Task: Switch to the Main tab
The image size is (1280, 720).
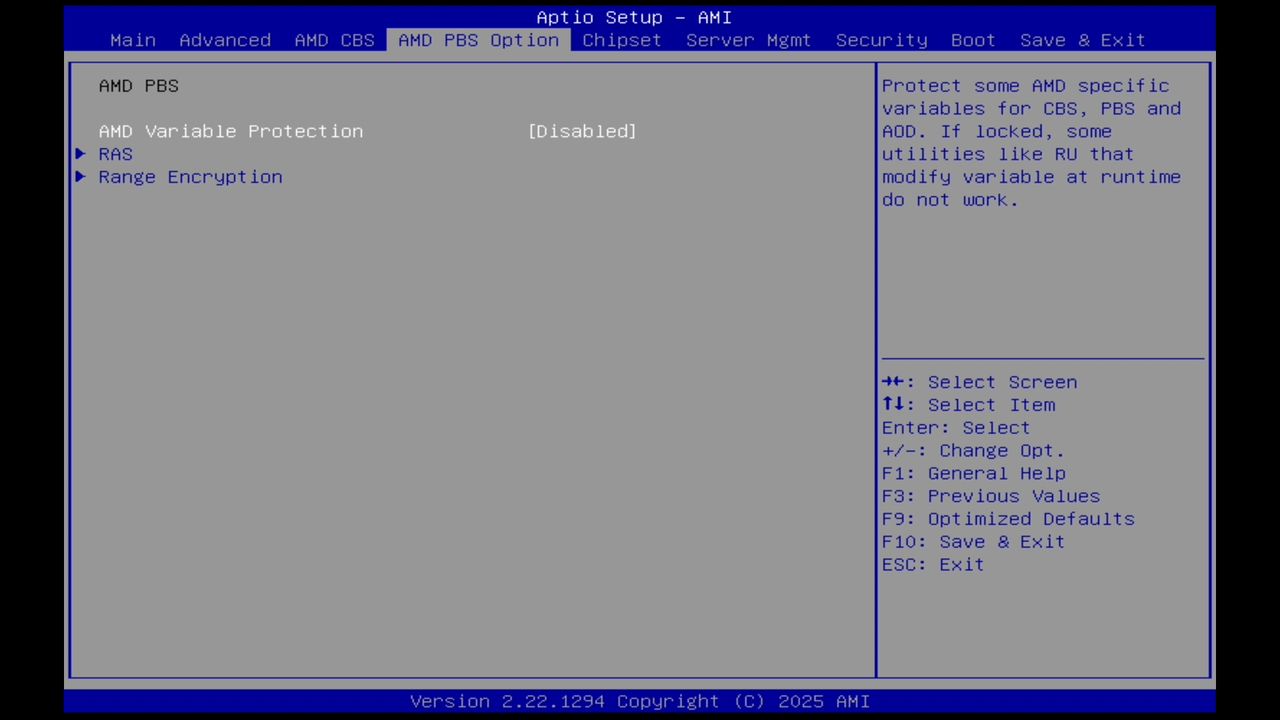Action: pos(133,40)
